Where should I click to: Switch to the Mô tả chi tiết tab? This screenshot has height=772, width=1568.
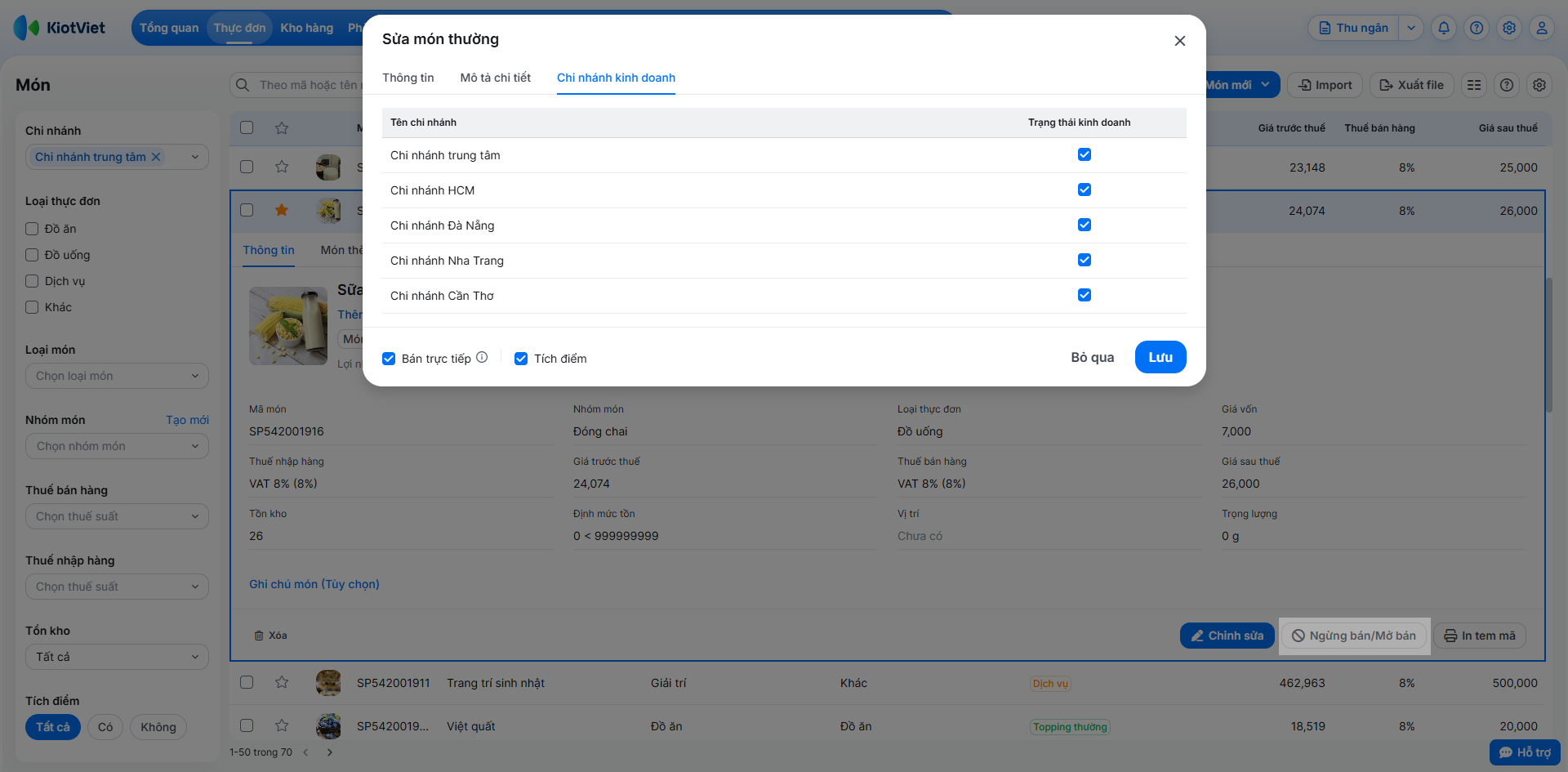click(495, 78)
